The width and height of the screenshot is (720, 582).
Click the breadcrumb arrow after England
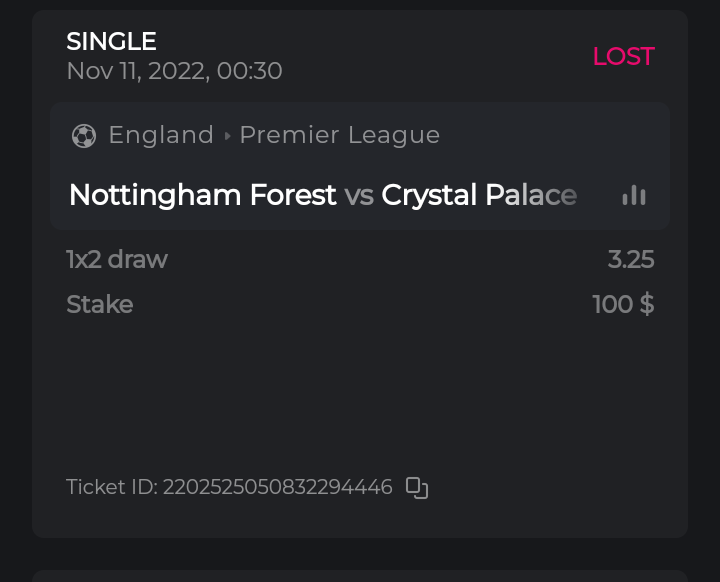click(x=227, y=136)
